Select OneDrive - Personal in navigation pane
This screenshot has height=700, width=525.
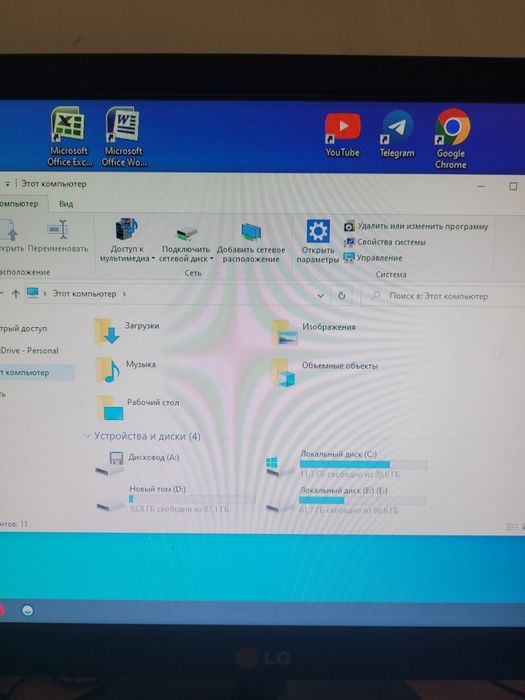pyautogui.click(x=29, y=350)
